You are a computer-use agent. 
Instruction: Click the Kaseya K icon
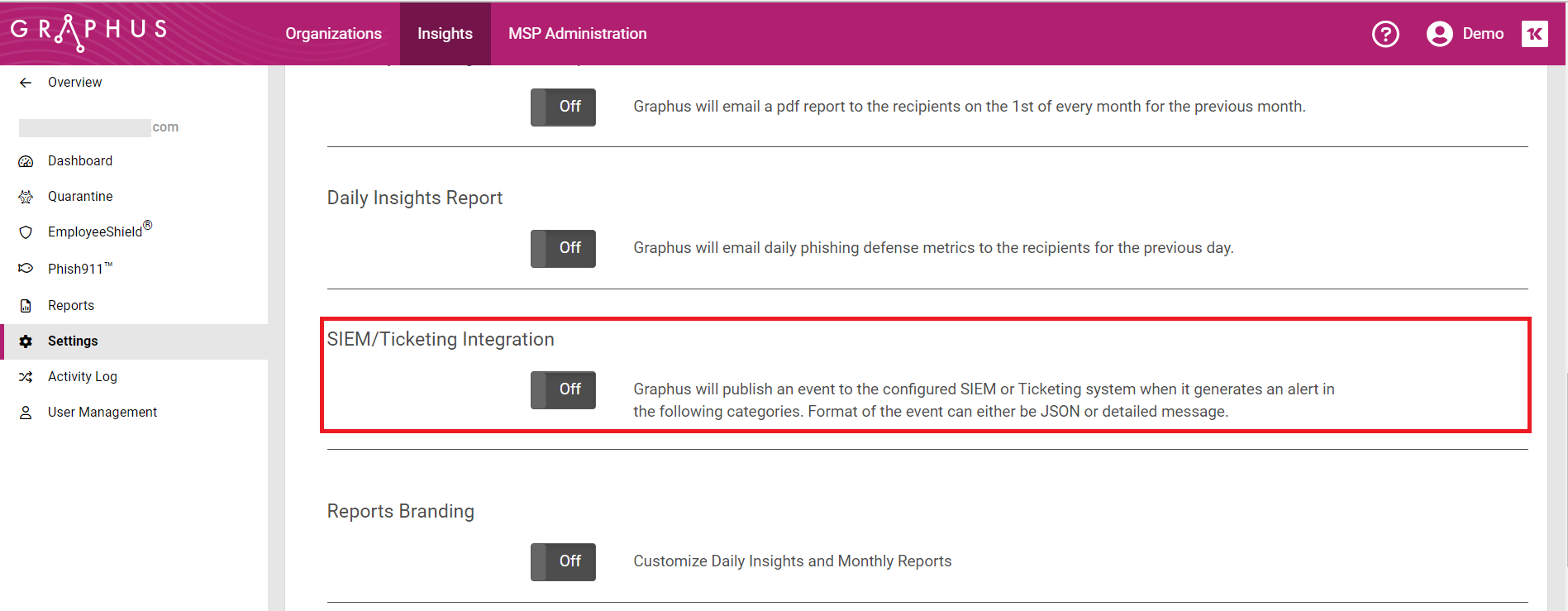point(1535,34)
